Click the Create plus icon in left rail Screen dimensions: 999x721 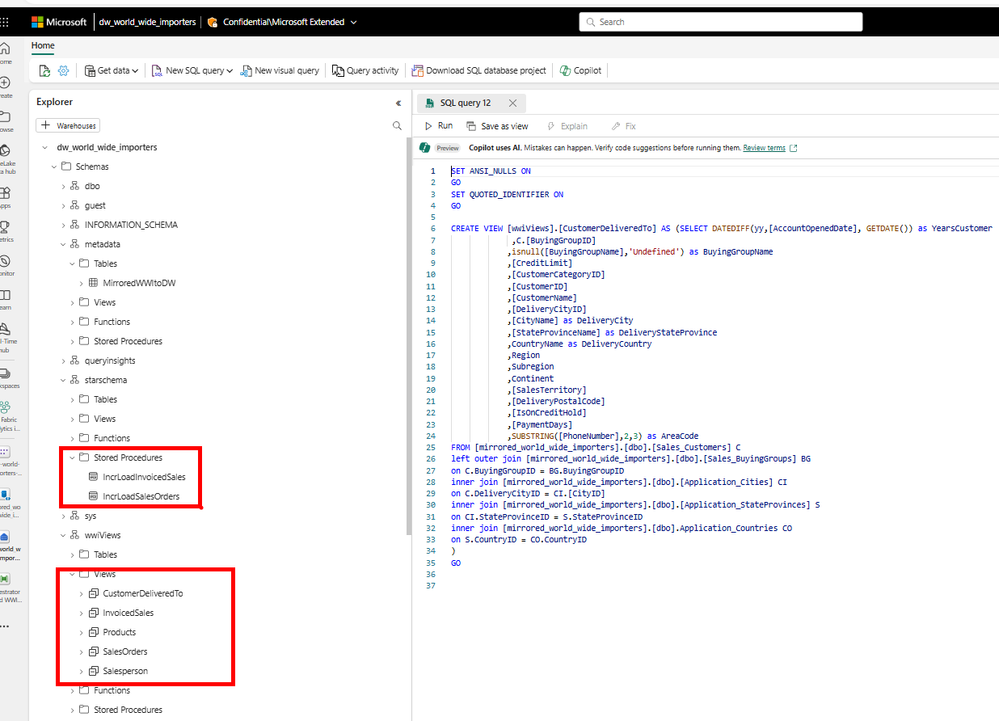pyautogui.click(x=5, y=83)
